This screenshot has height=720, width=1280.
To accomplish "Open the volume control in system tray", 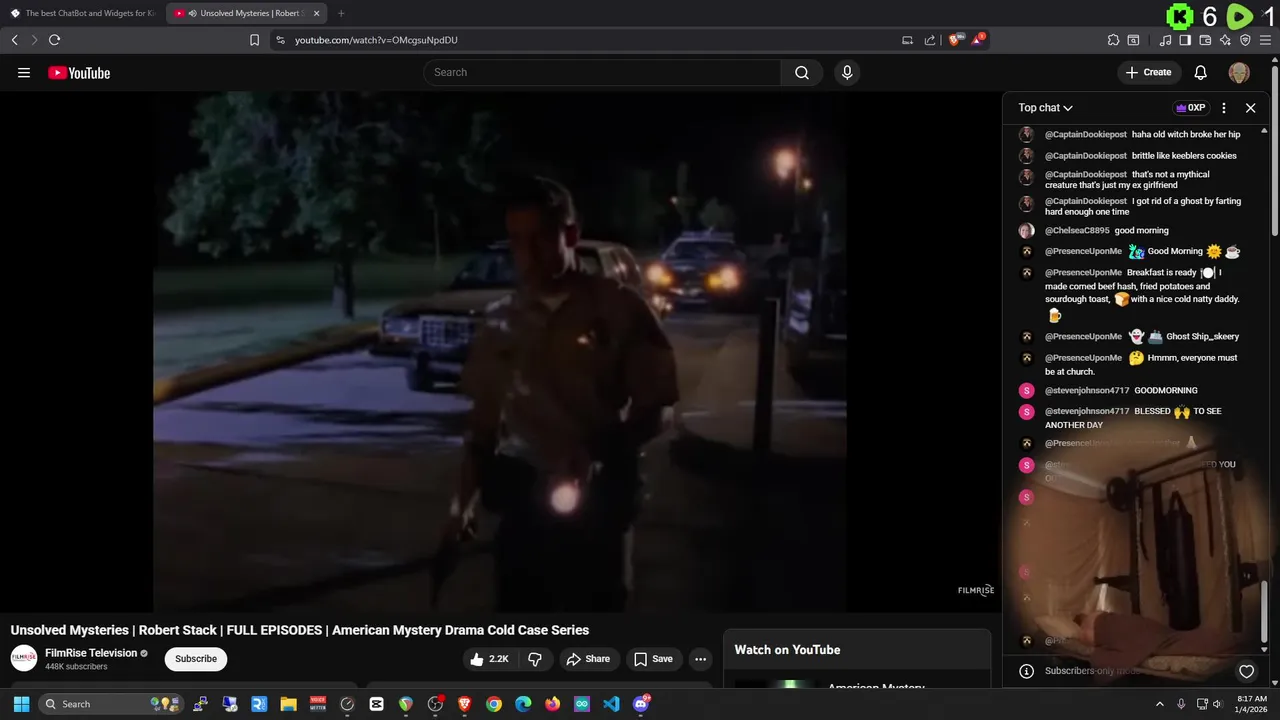I will (1218, 704).
